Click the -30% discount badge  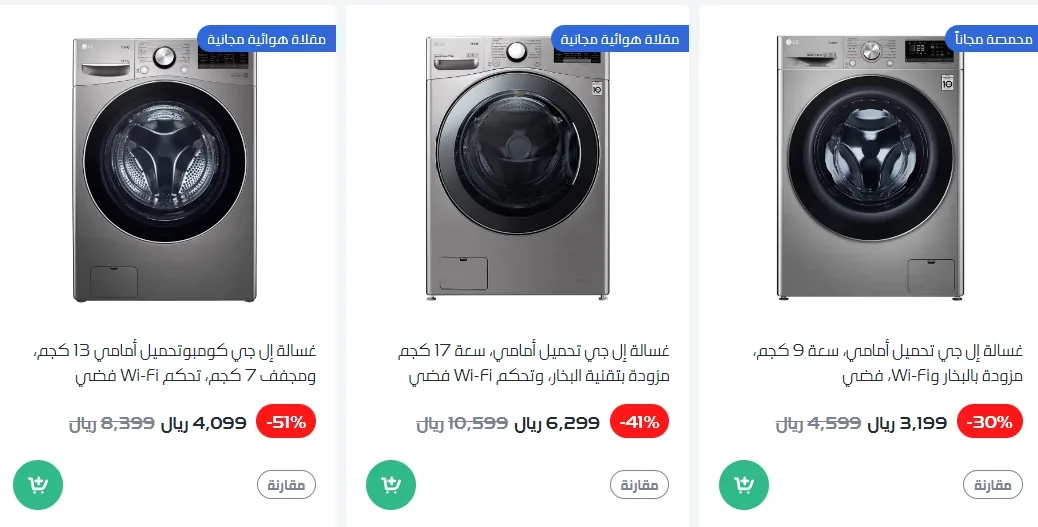point(992,422)
